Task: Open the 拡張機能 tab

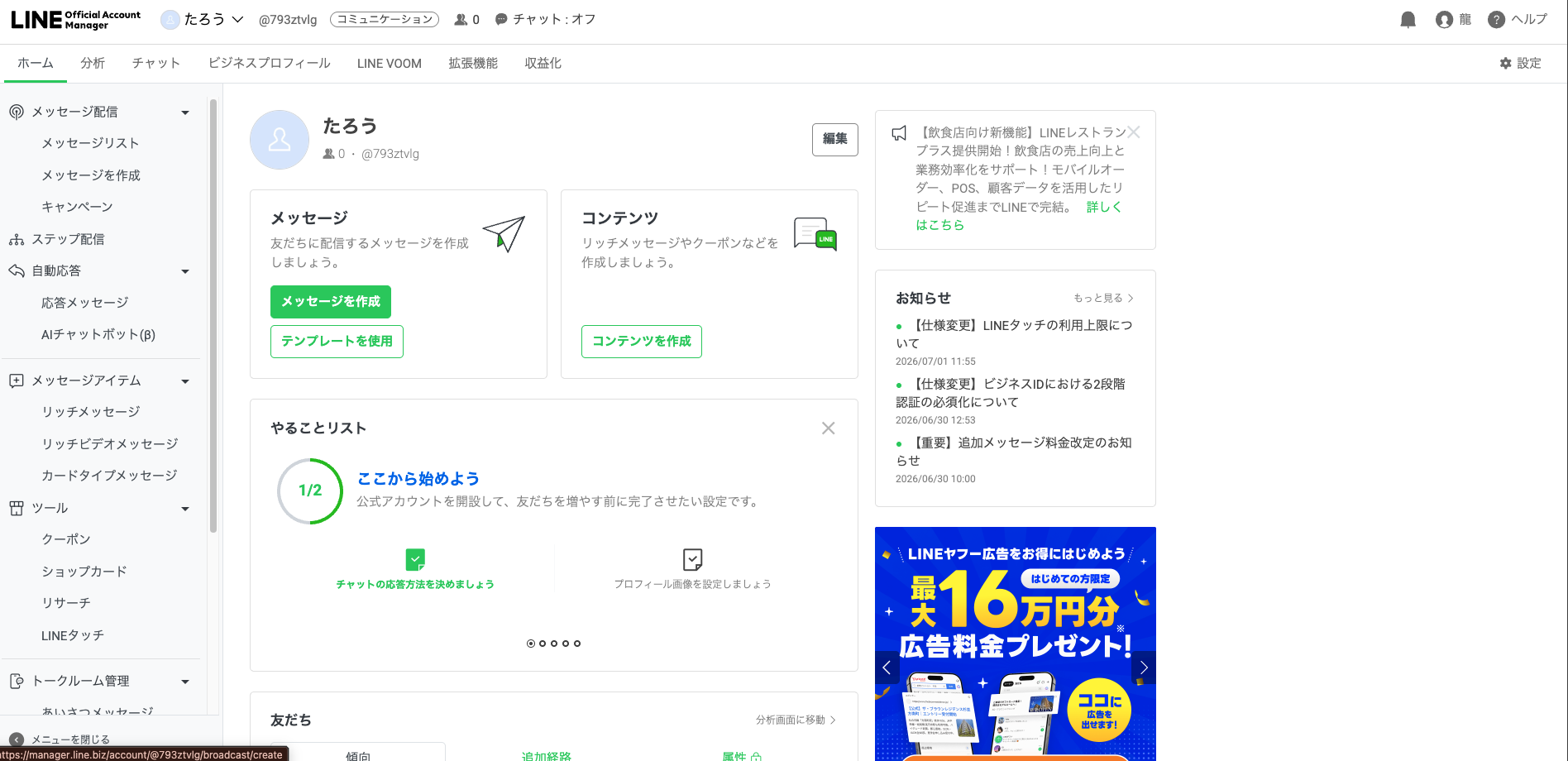Action: (x=473, y=64)
